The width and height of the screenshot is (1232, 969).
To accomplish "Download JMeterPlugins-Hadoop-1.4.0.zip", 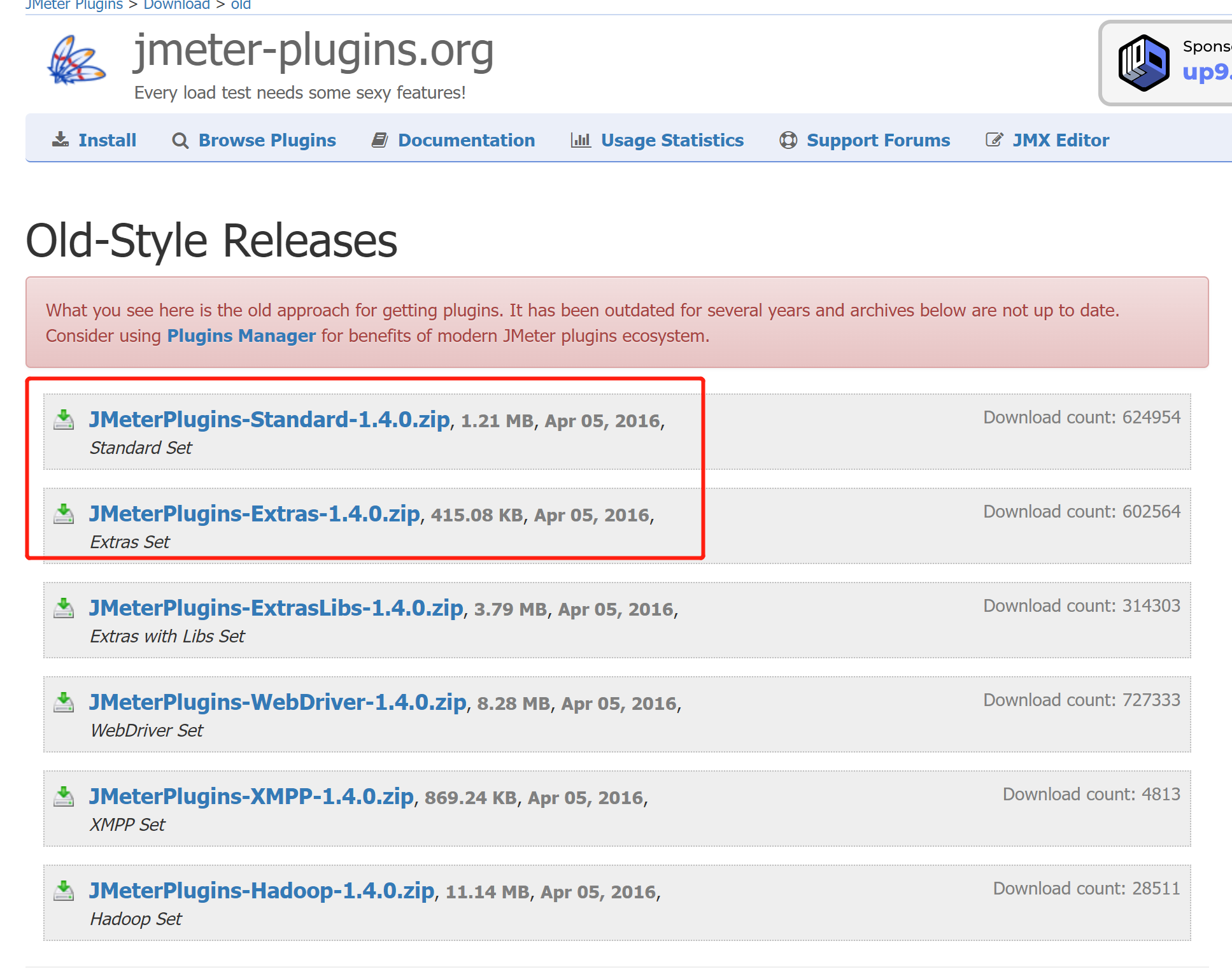I will (x=262, y=891).
